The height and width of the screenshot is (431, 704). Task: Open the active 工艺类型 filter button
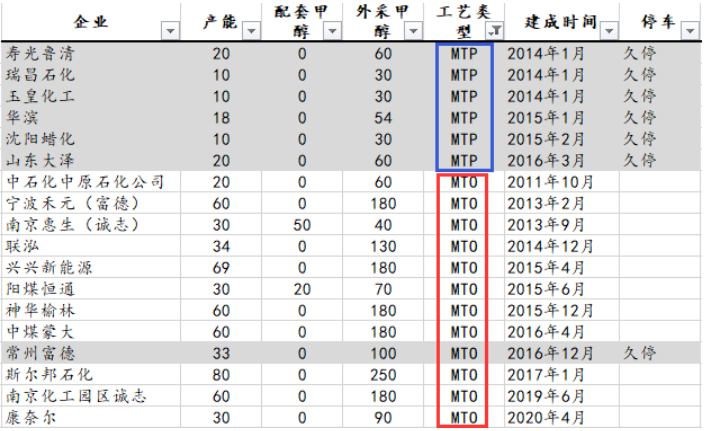[x=494, y=31]
